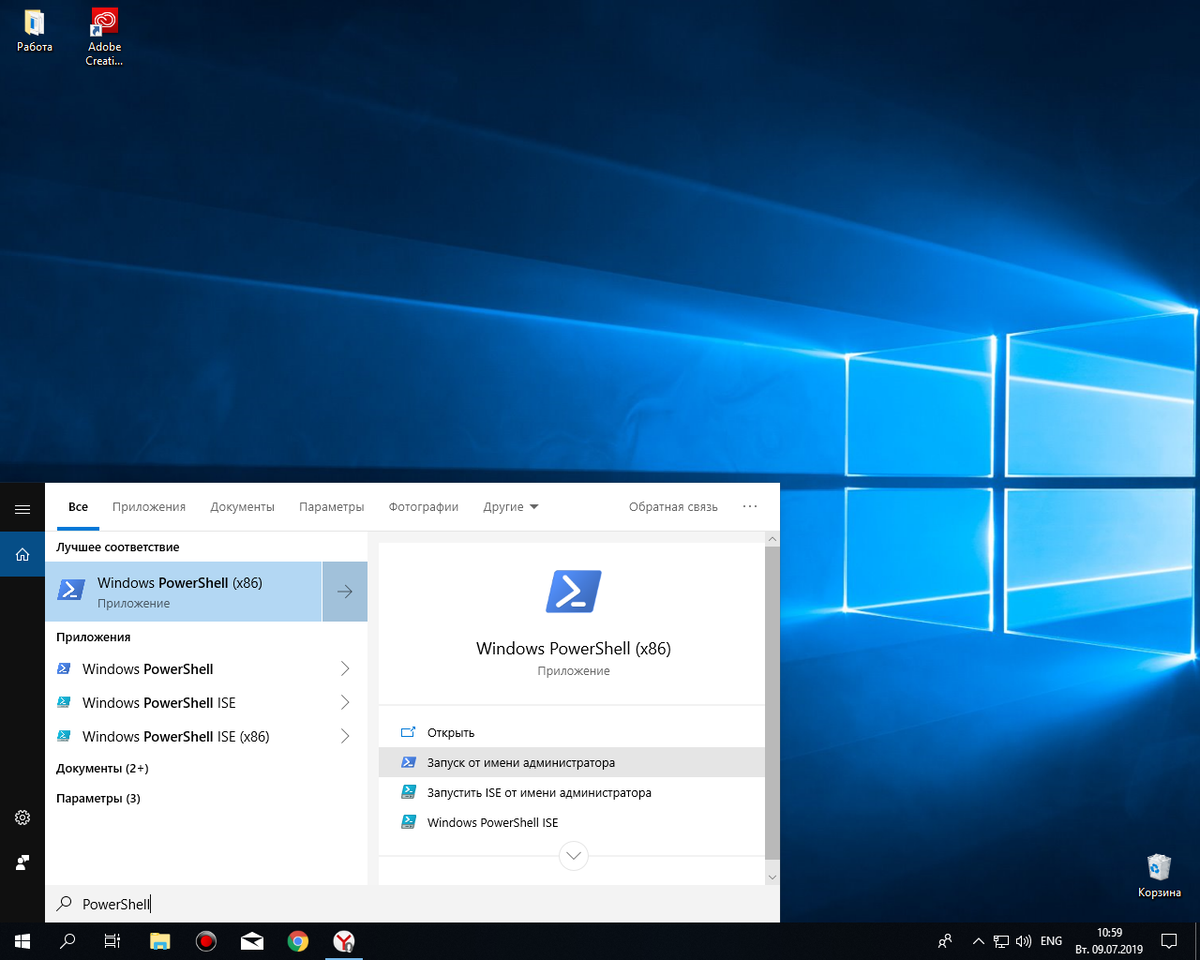Open search settings gear in the sidebar
This screenshot has height=960, width=1200.
(x=22, y=818)
